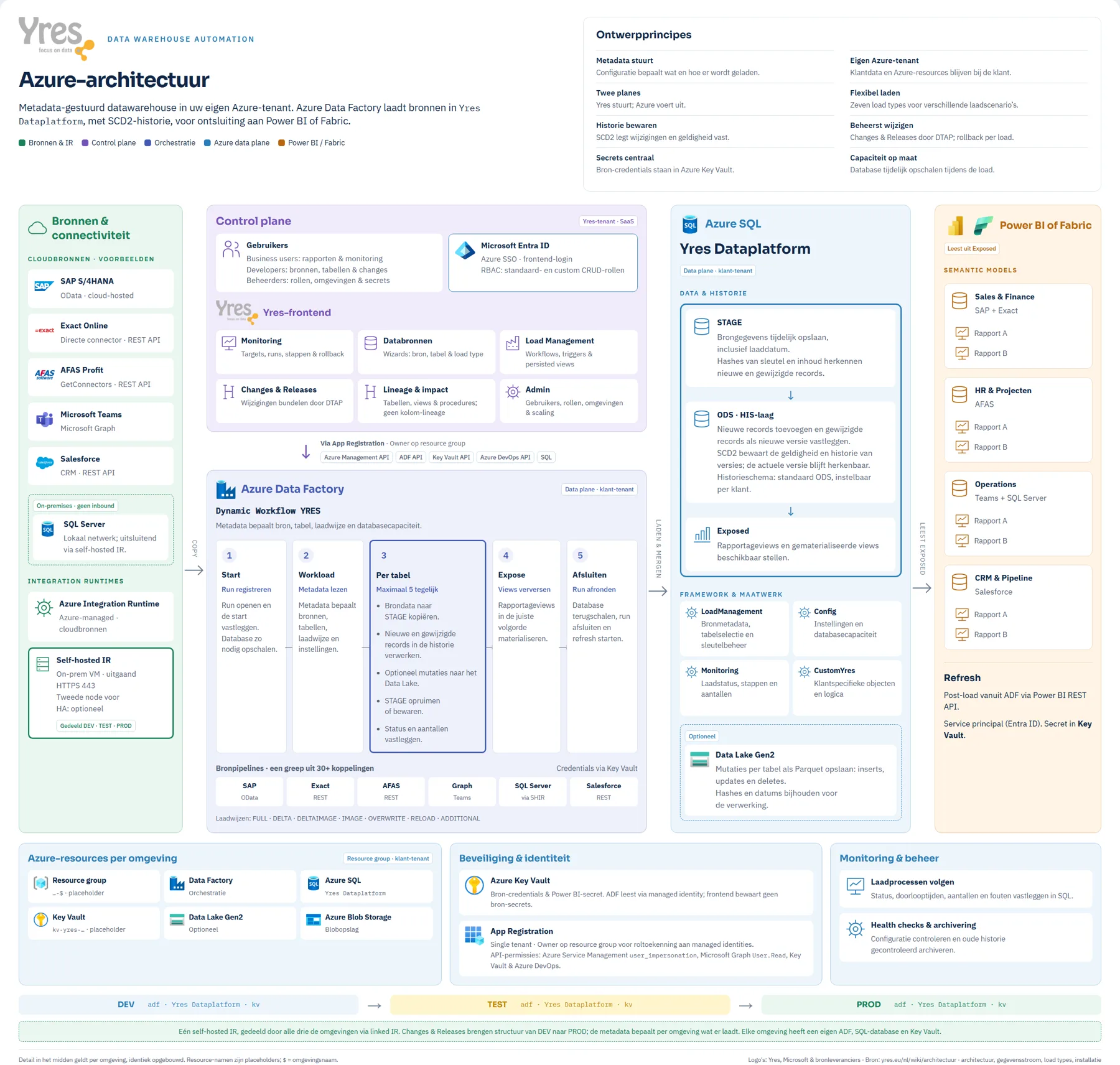Select the Databronnen card
The width and height of the screenshot is (1120, 1065).
coord(426,351)
